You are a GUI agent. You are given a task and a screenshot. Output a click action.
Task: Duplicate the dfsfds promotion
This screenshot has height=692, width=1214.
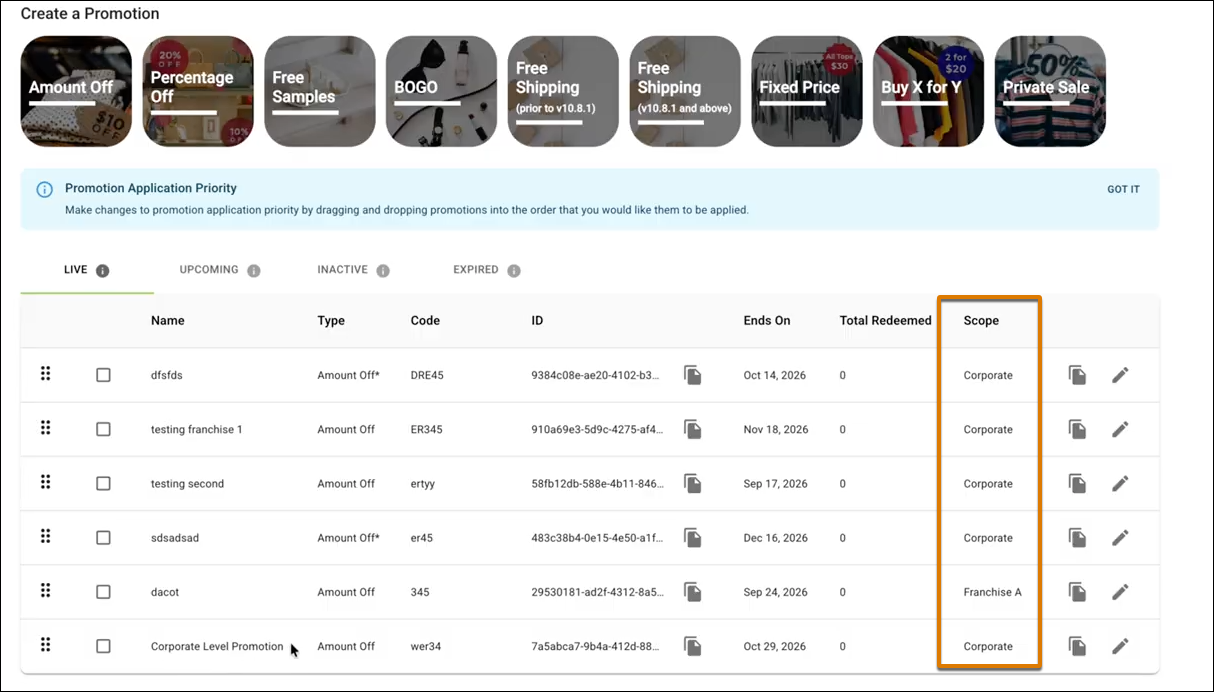1077,375
